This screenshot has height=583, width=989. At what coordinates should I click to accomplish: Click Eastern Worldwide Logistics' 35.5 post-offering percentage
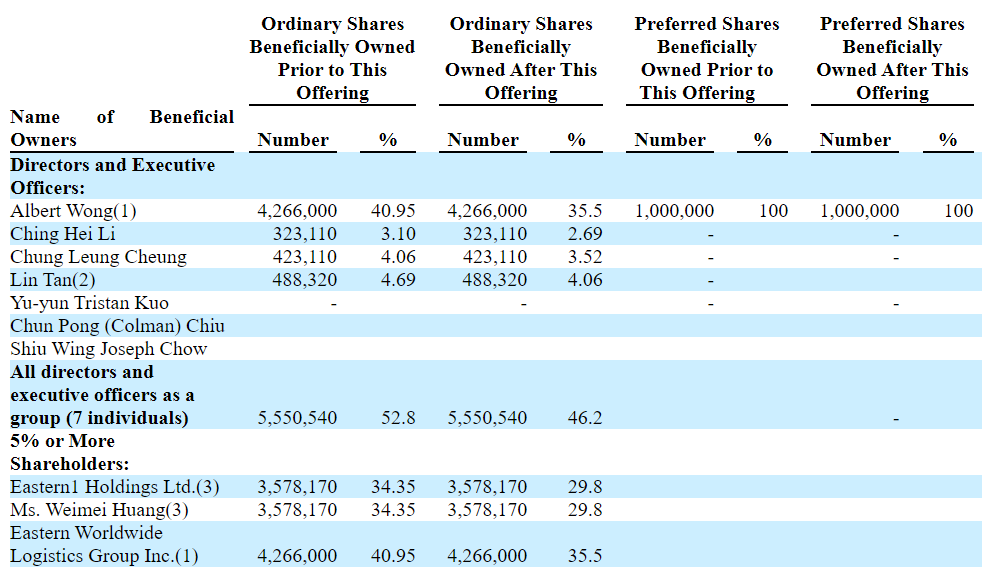click(x=585, y=556)
